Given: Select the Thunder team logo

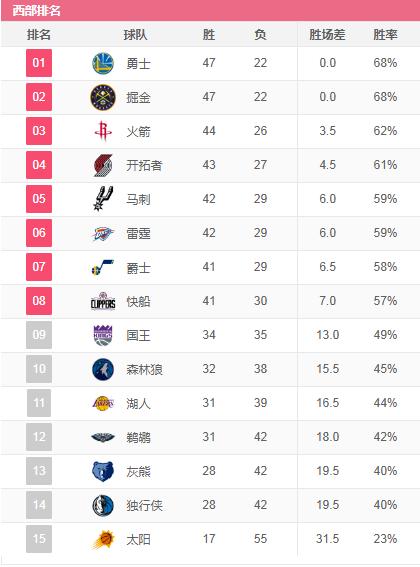Looking at the screenshot, I should [103, 234].
